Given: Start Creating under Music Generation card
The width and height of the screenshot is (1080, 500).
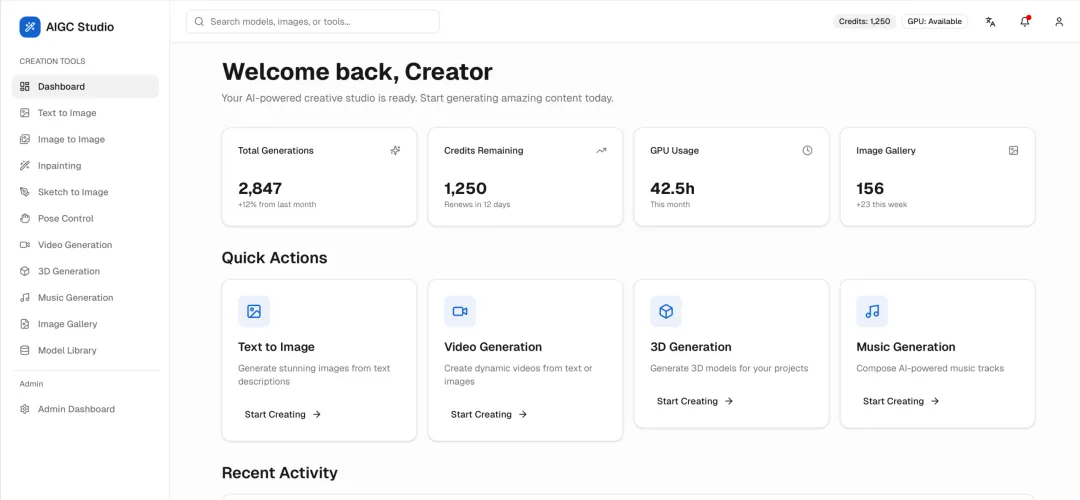Looking at the screenshot, I should pos(901,402).
